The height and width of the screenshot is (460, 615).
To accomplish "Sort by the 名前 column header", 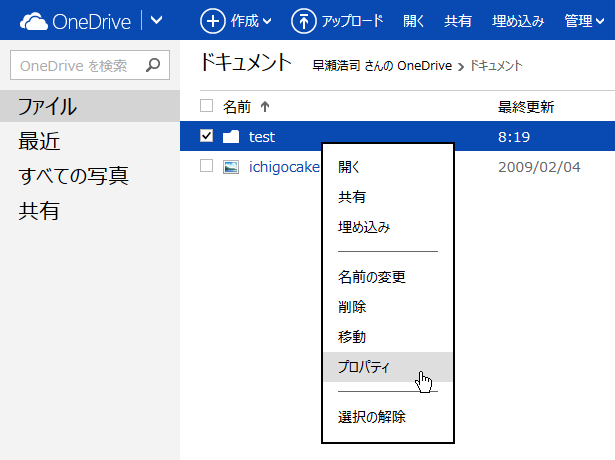I will 237,107.
